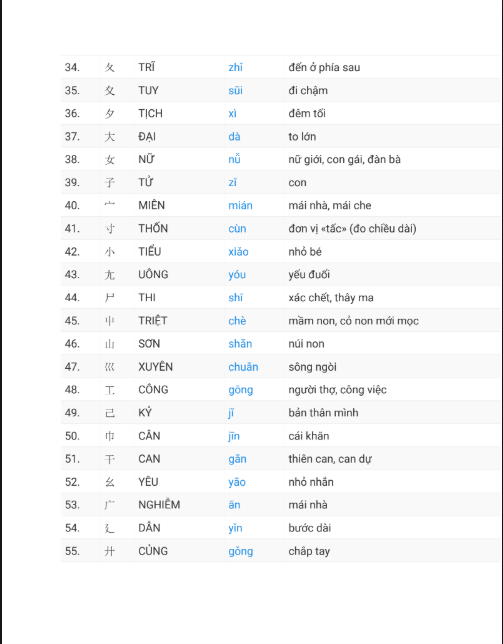Click the 大 character in row 37
Viewport: 503px width, 644px height.
point(109,136)
